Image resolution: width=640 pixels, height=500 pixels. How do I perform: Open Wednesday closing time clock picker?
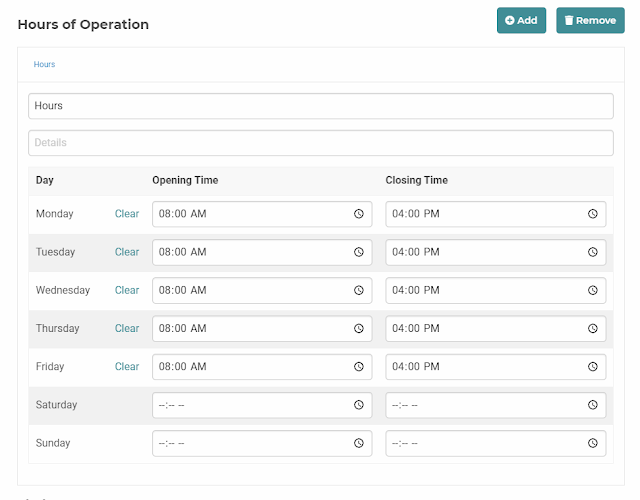tap(593, 290)
